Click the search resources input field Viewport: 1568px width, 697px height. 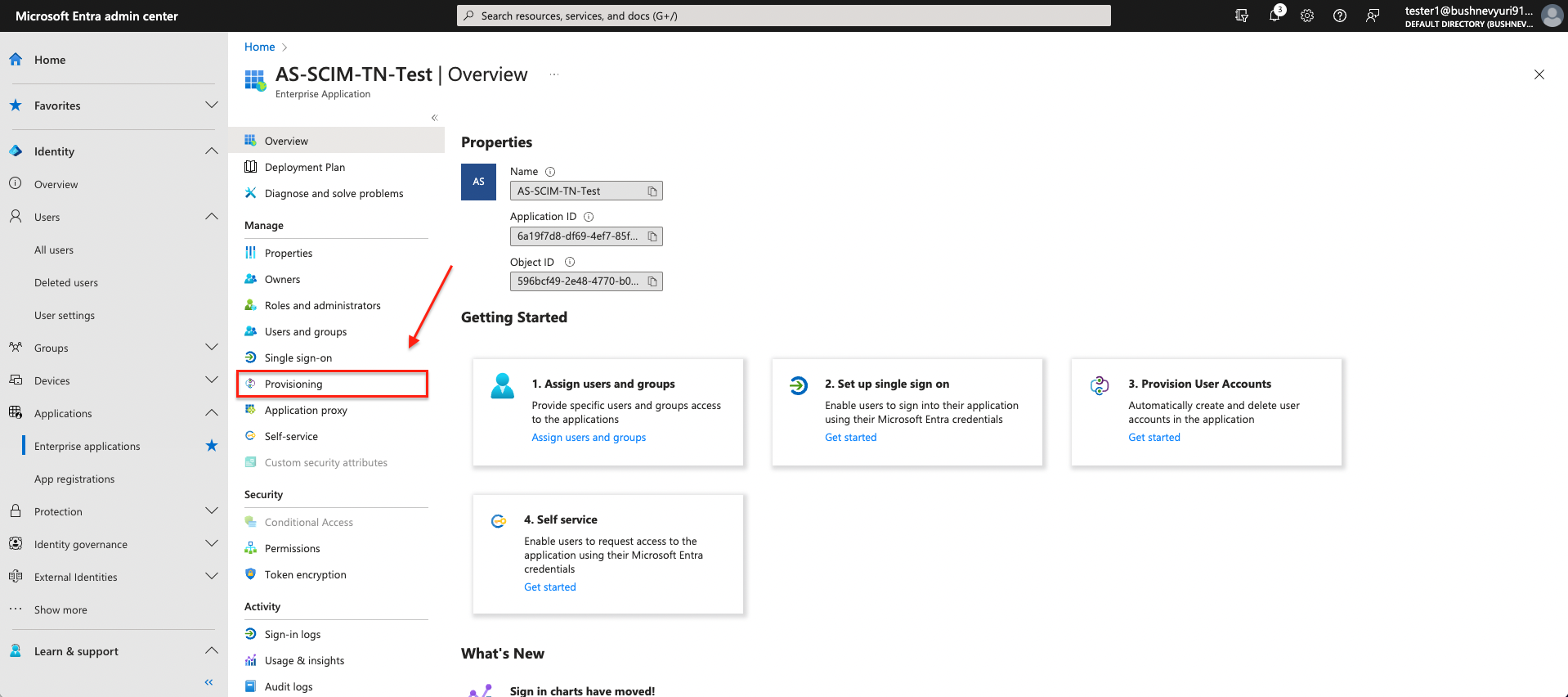coord(784,16)
